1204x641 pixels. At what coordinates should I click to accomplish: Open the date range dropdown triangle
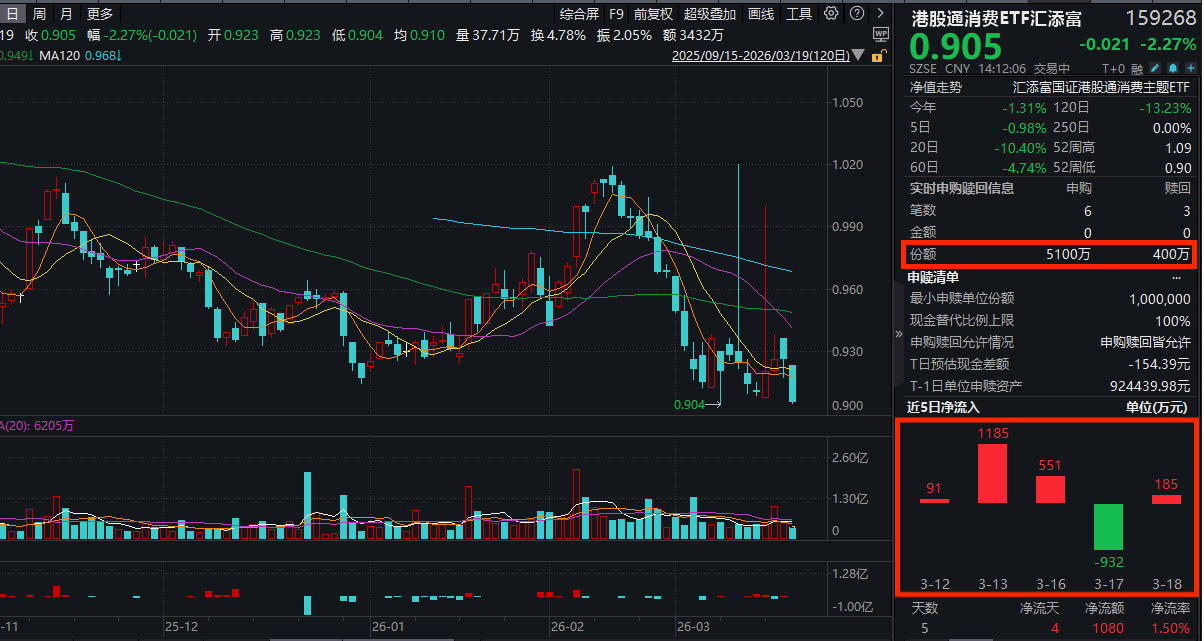tap(859, 57)
